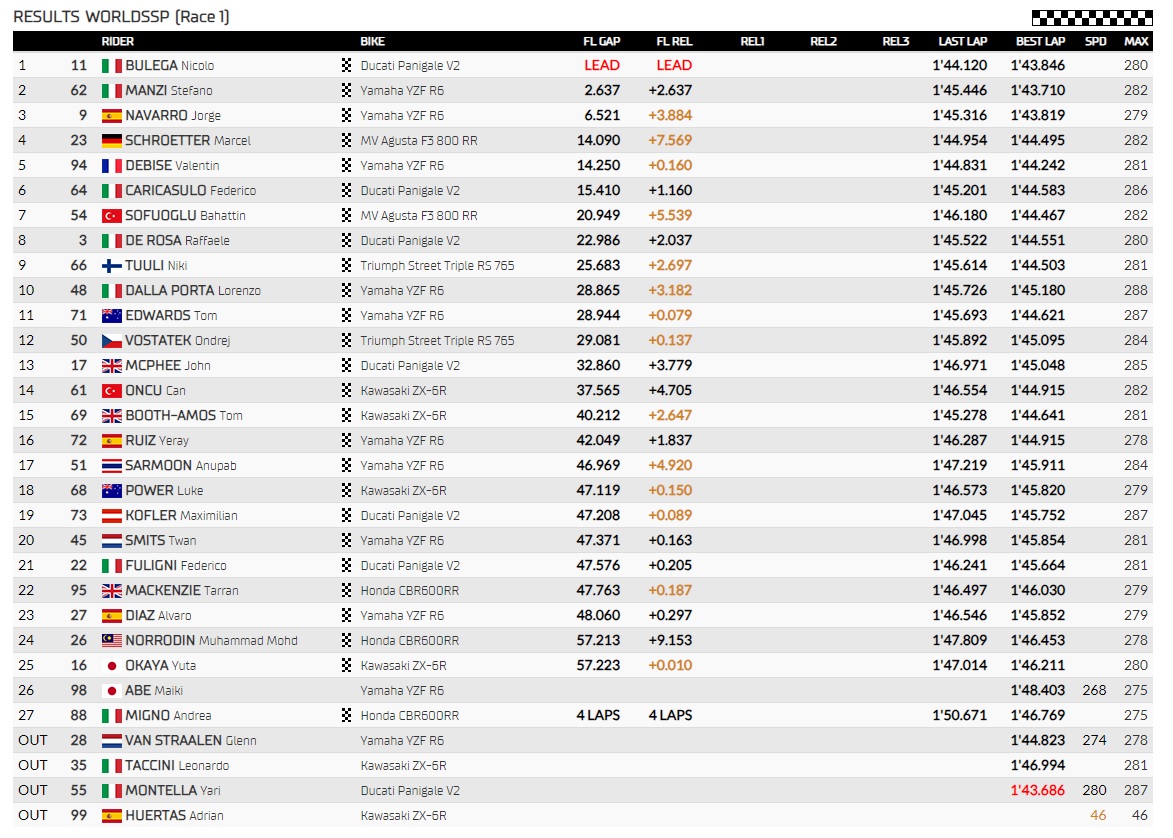Click the SPD value 268 in ABE row

(x=1094, y=691)
